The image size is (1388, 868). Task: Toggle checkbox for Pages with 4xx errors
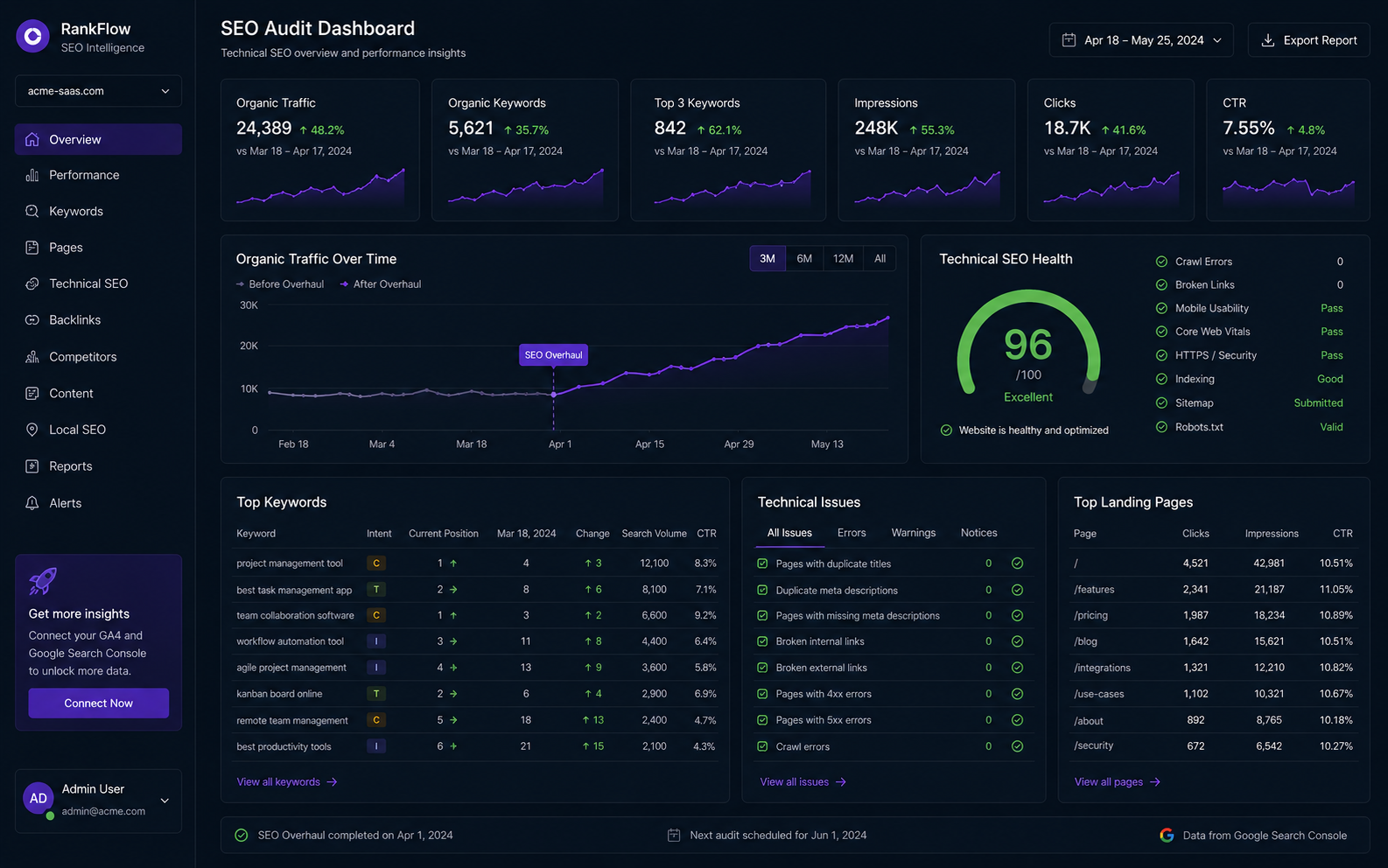pos(762,694)
